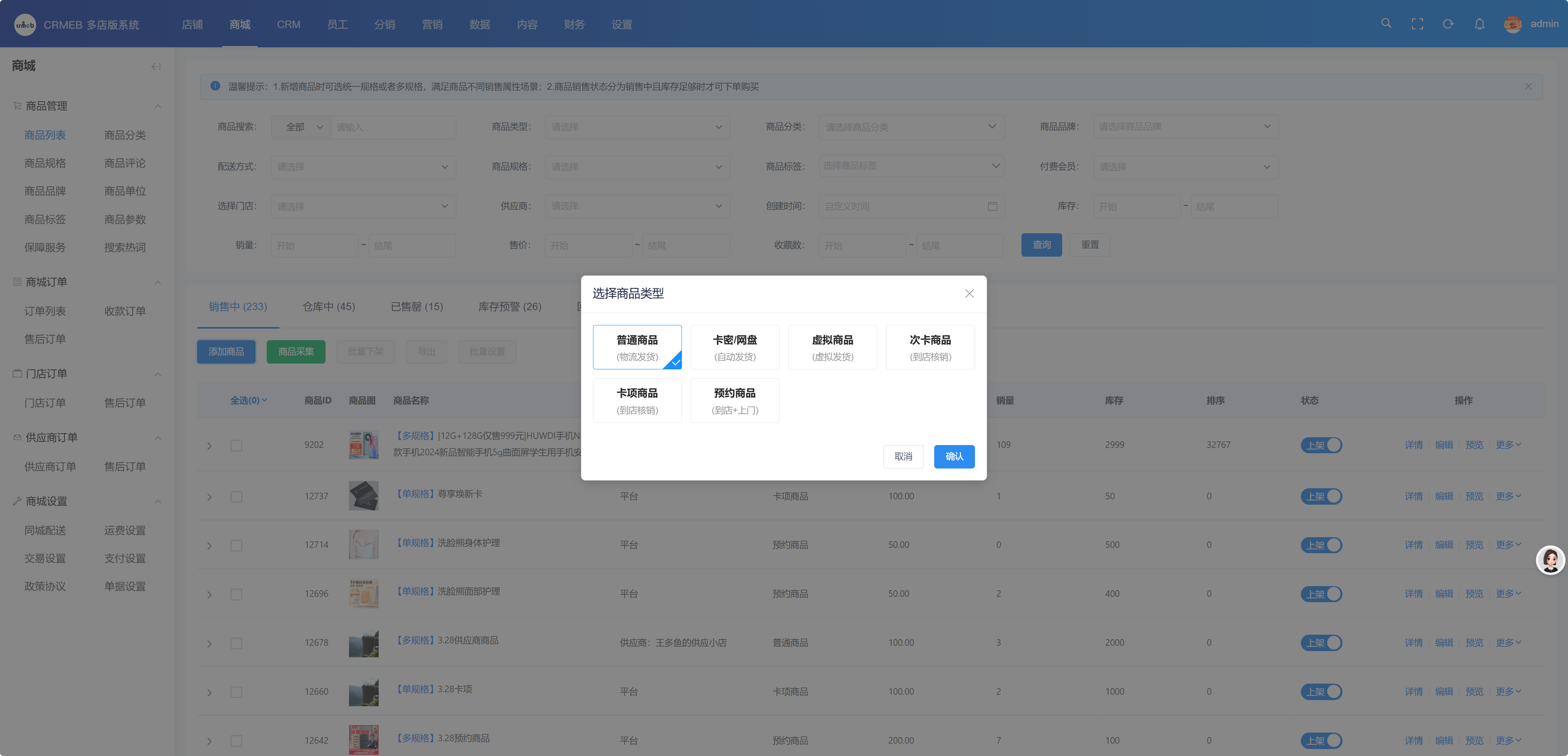
Task: Toggle 上架 switch for product 9202
Action: 1321,445
